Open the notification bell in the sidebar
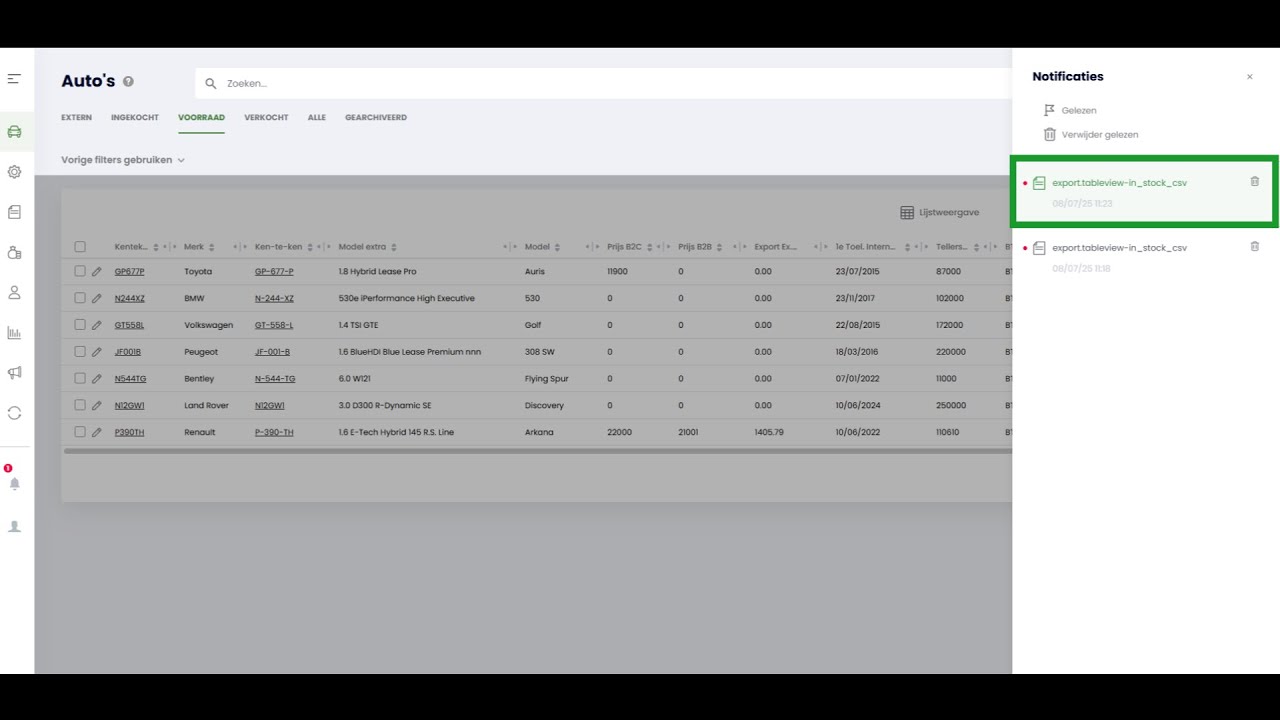Image resolution: width=1280 pixels, height=720 pixels. 14,484
